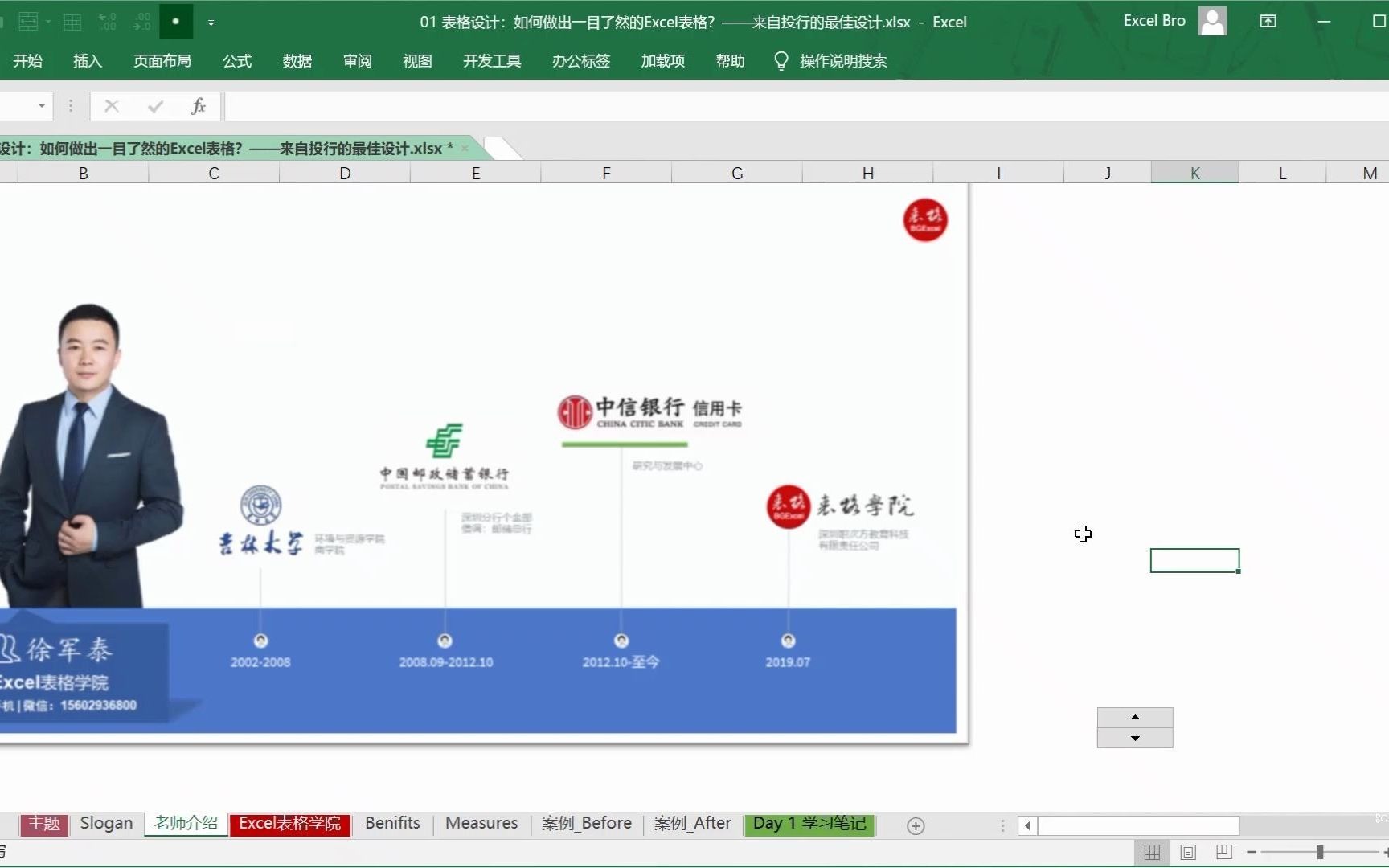This screenshot has height=868, width=1389.
Task: Click the 2019.07 timeline marker
Action: pos(788,641)
